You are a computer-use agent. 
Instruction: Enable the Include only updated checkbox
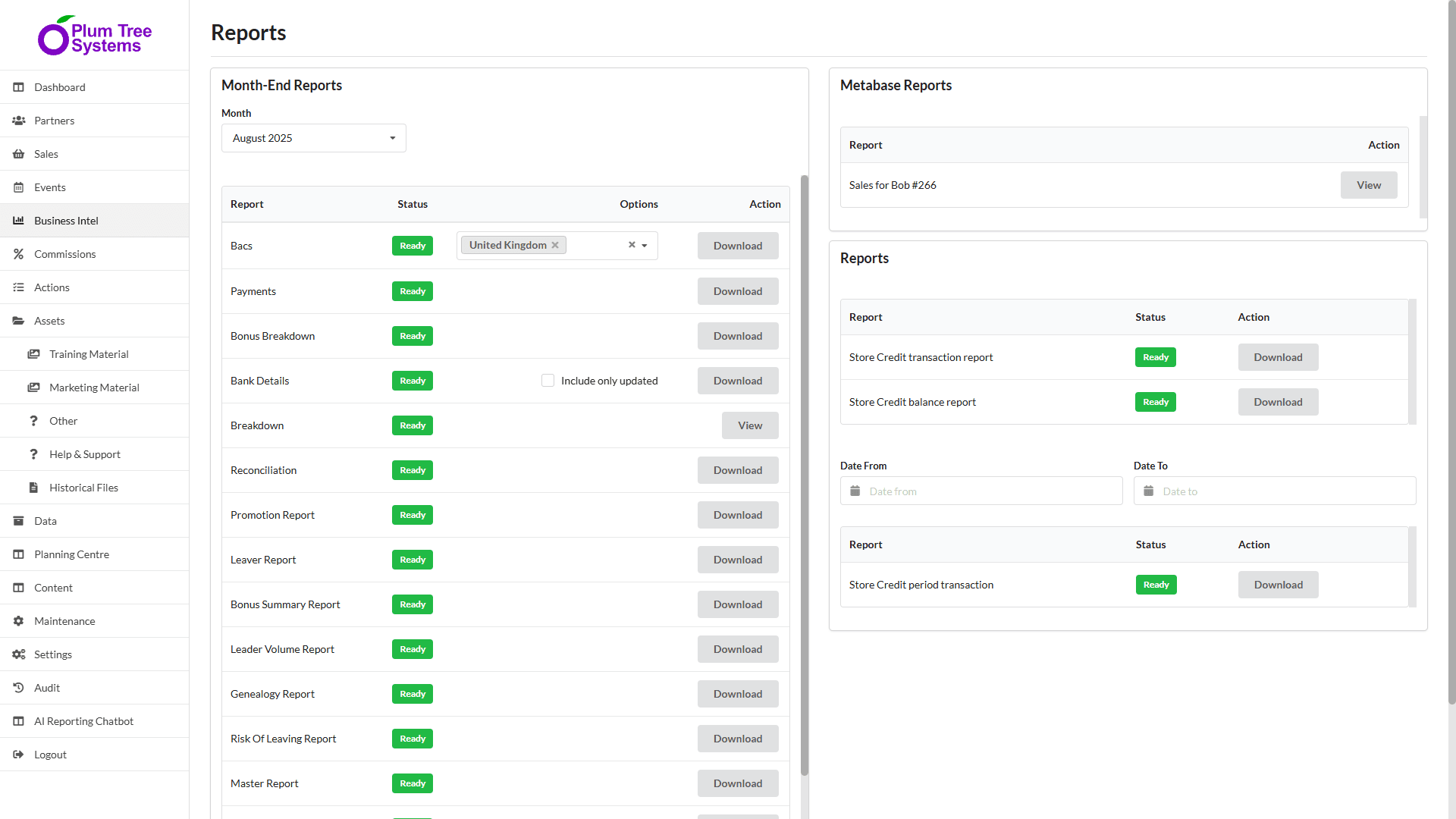coord(548,381)
